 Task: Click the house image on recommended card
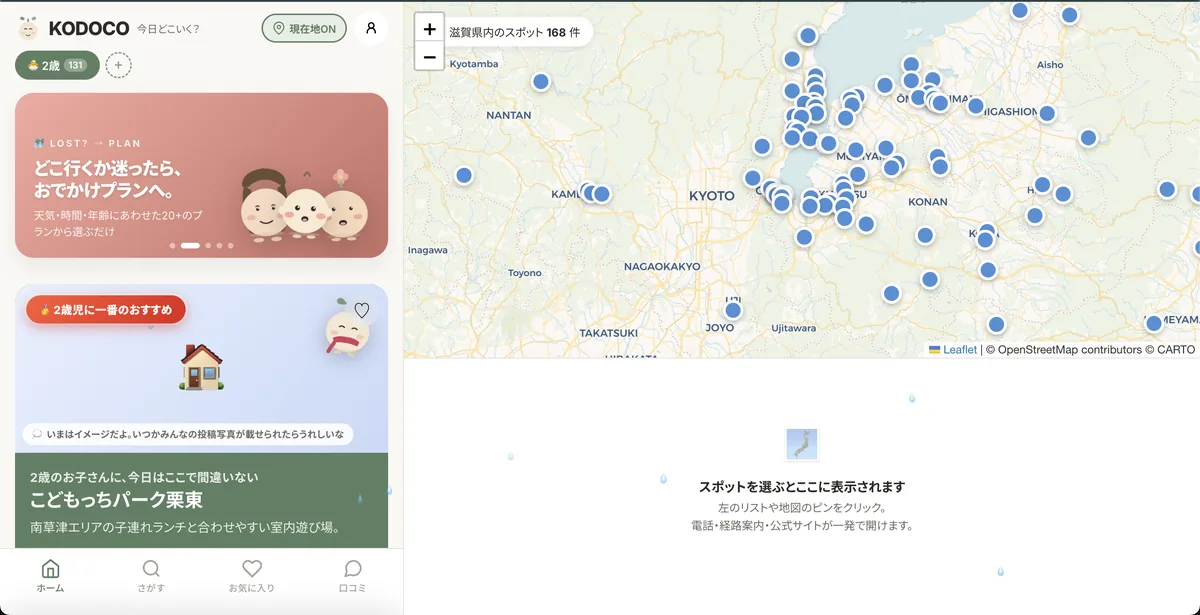pos(201,366)
